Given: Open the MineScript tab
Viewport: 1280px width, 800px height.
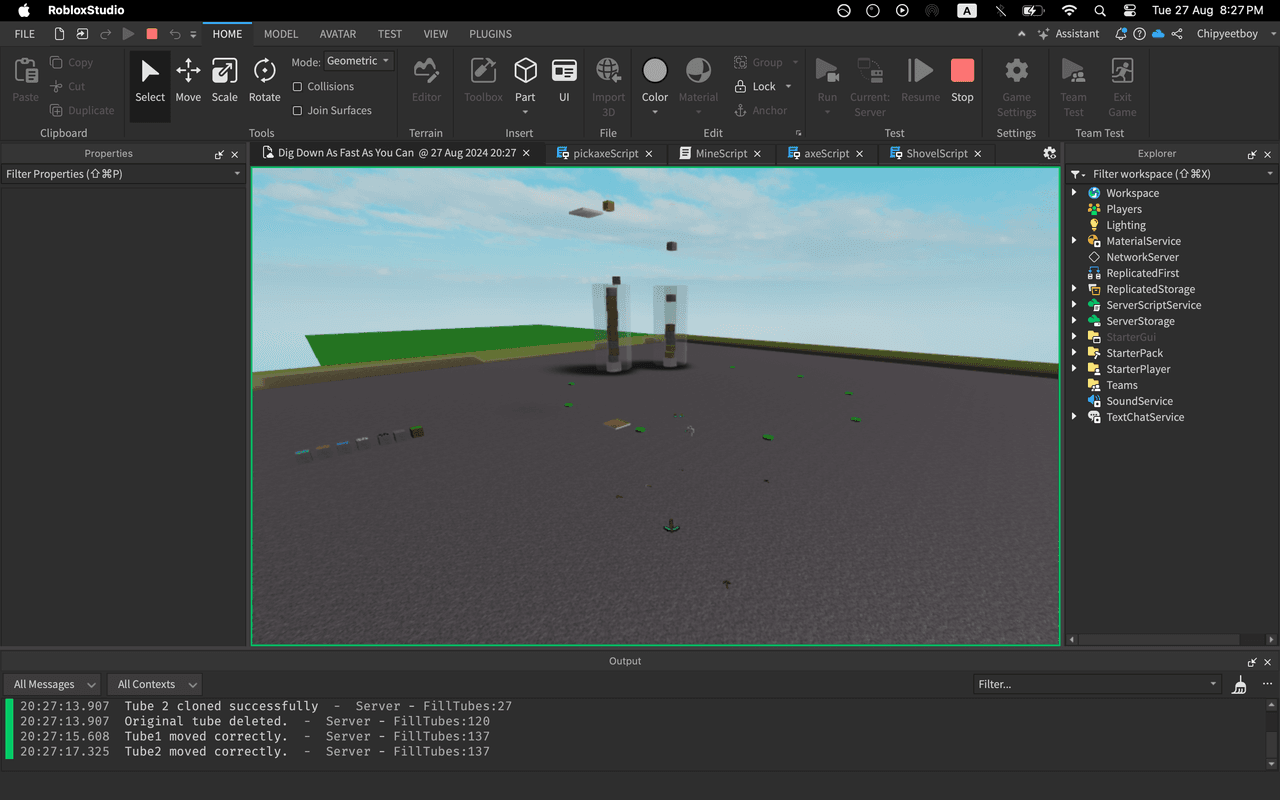Looking at the screenshot, I should (721, 154).
